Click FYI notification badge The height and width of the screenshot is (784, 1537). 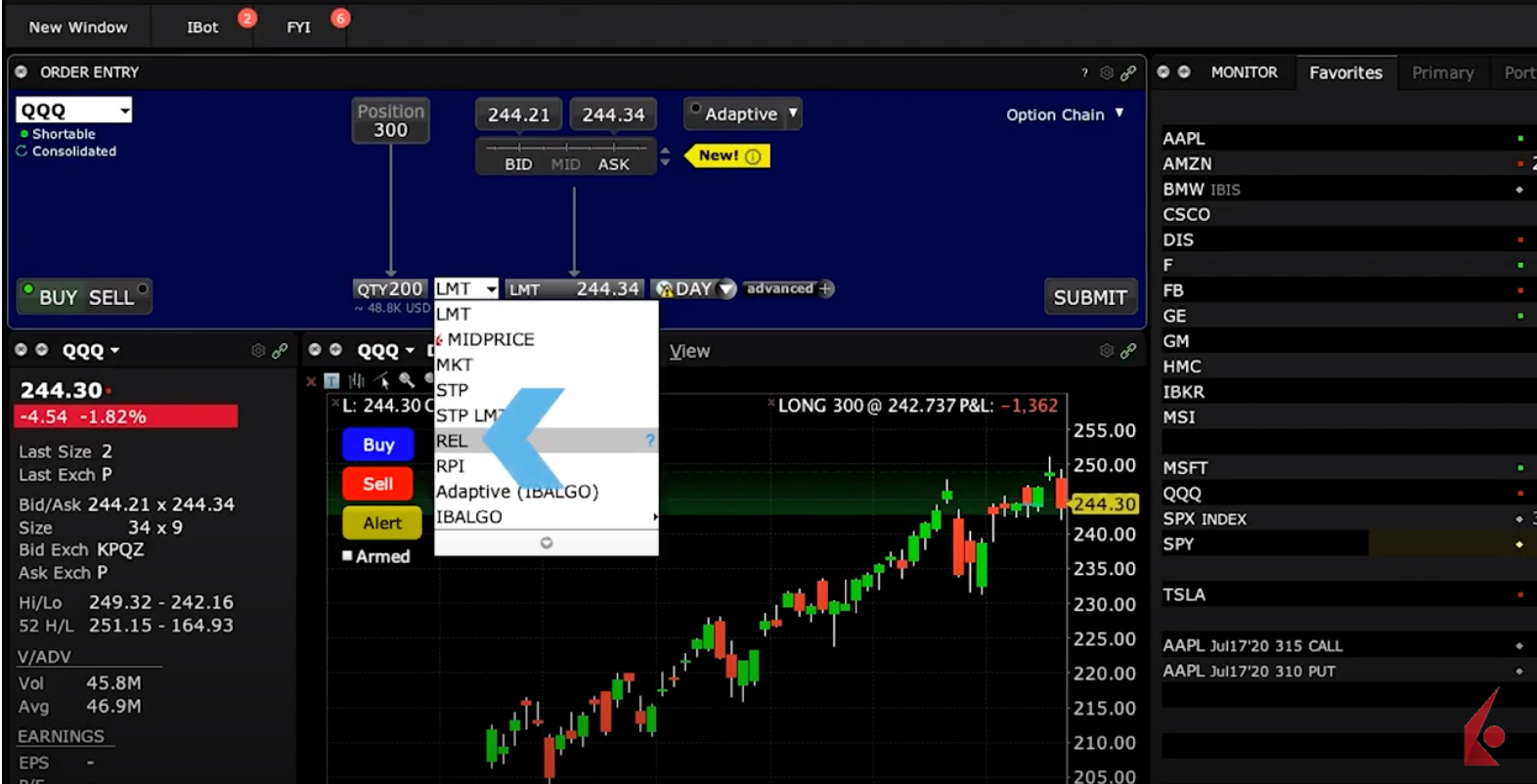340,18
